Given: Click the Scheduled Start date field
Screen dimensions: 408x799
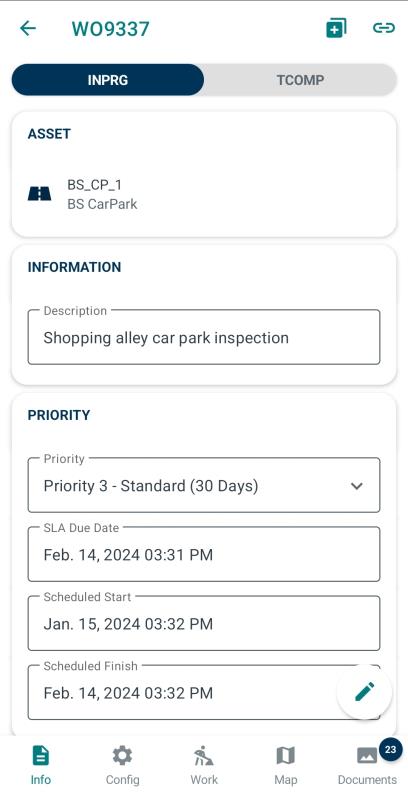Looking at the screenshot, I should coord(204,623).
